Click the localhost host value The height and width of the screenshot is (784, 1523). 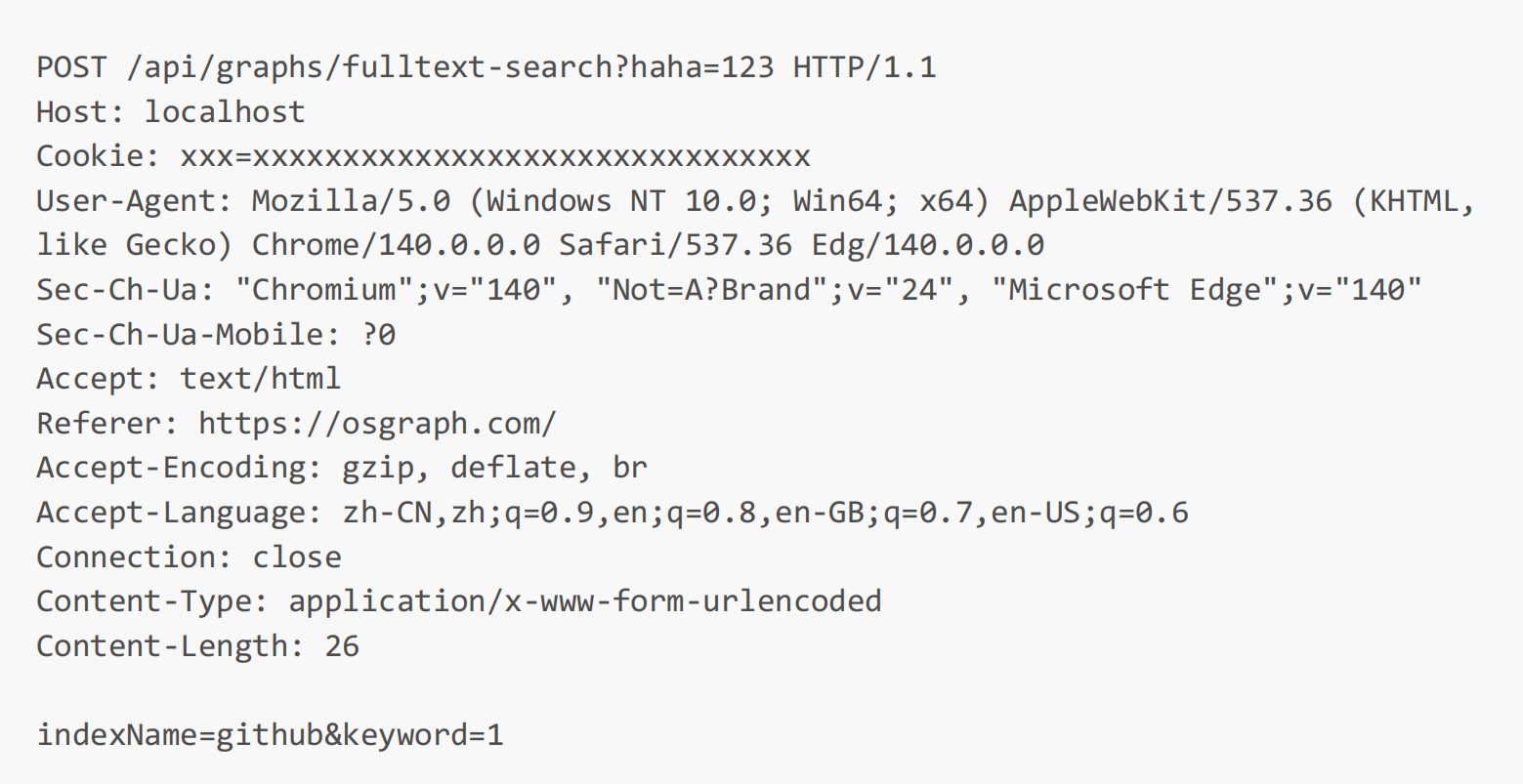[x=225, y=112]
